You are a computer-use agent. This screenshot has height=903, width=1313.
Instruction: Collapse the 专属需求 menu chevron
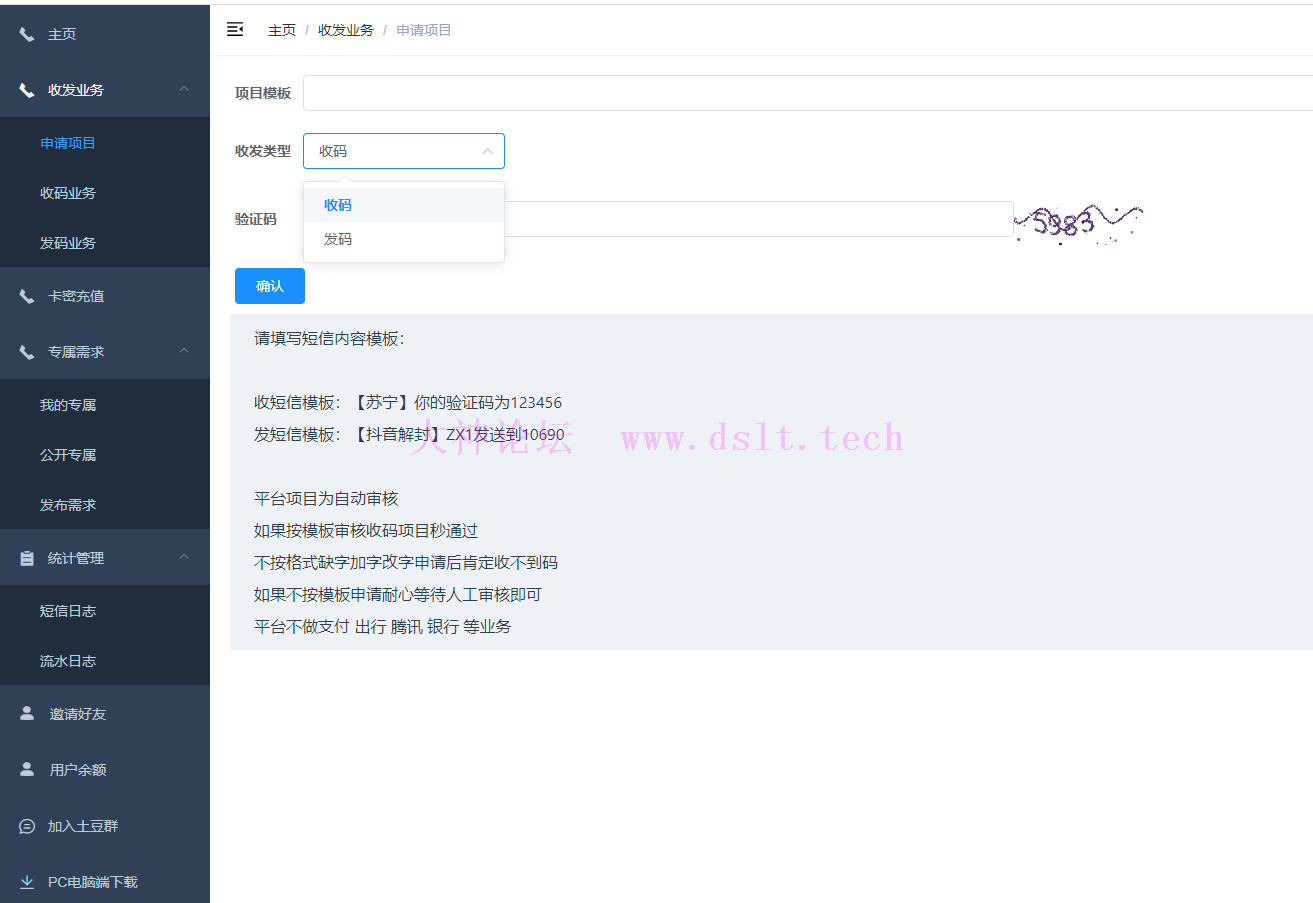click(x=184, y=352)
